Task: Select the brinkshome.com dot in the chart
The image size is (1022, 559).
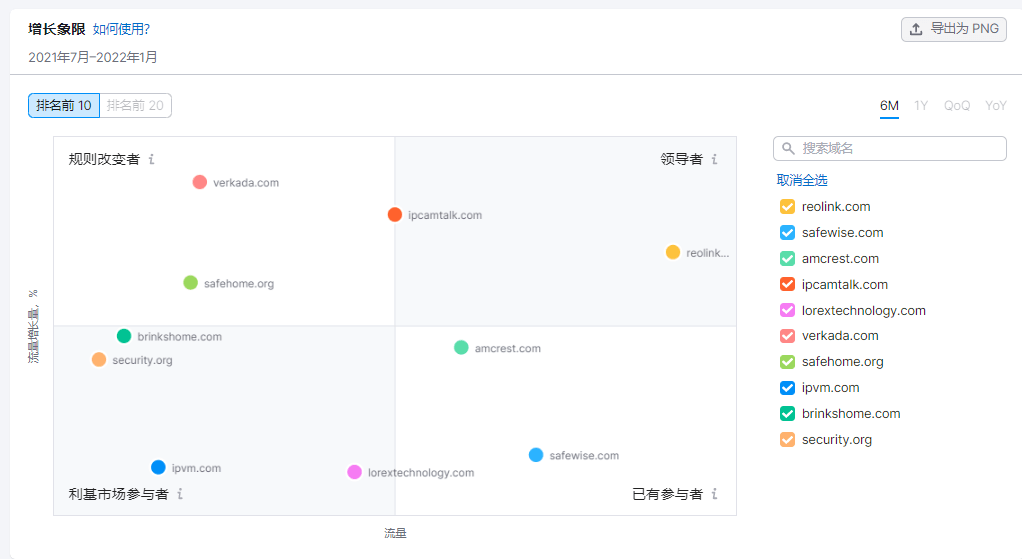Action: [124, 336]
